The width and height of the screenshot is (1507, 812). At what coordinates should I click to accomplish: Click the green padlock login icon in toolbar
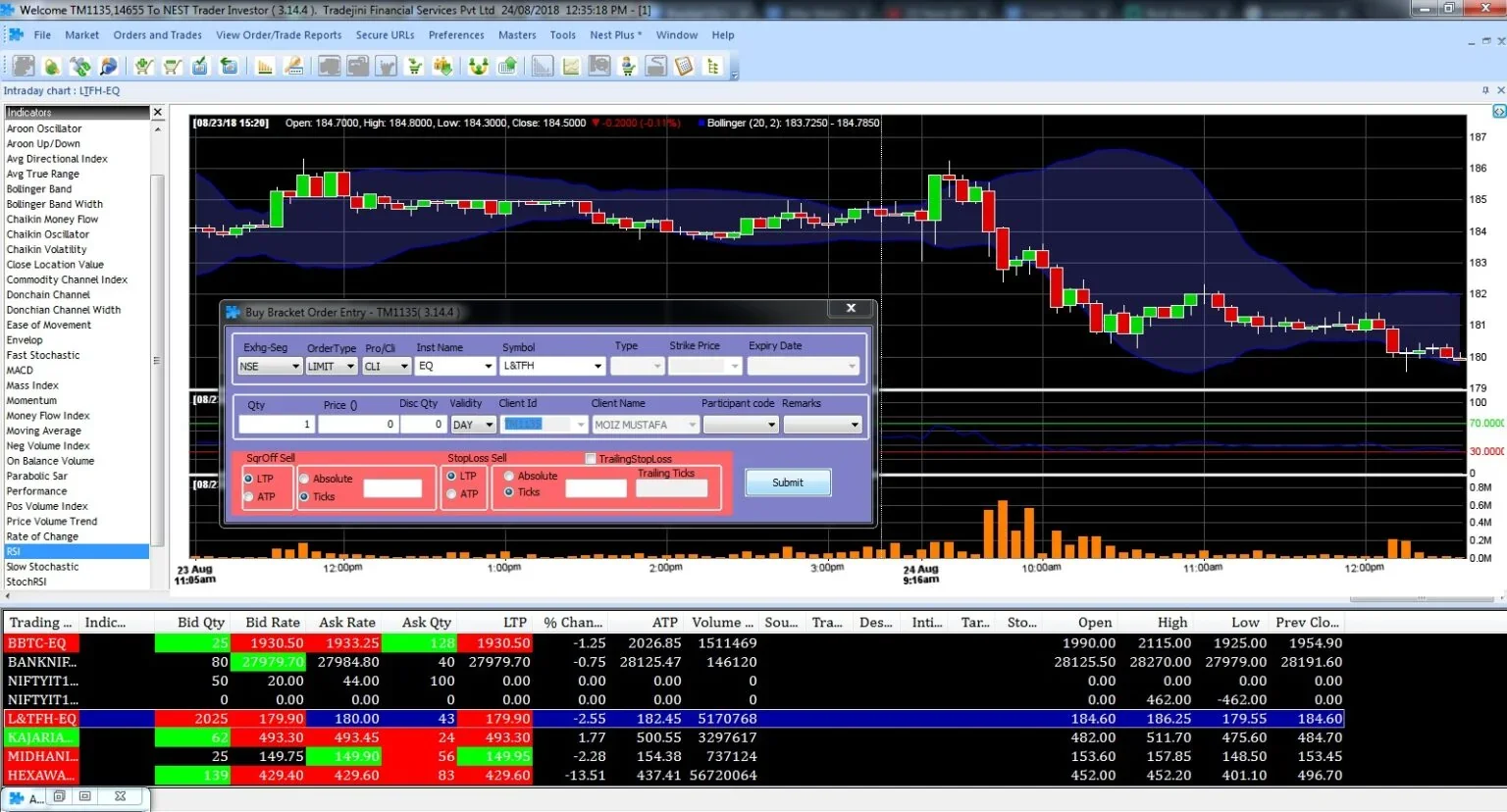pyautogui.click(x=52, y=67)
